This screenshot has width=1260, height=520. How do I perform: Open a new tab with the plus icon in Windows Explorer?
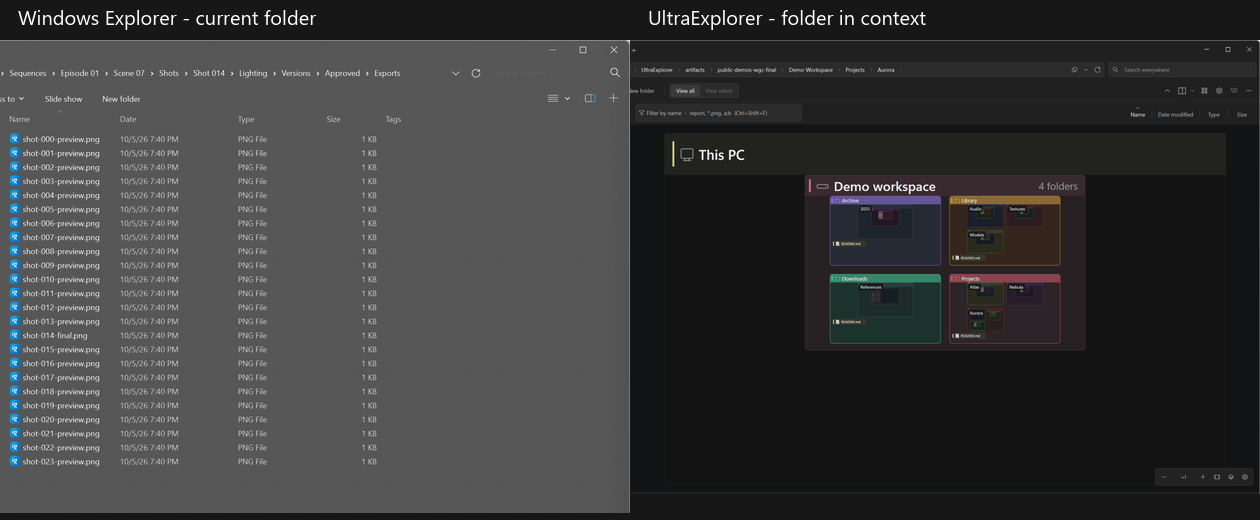coord(614,98)
